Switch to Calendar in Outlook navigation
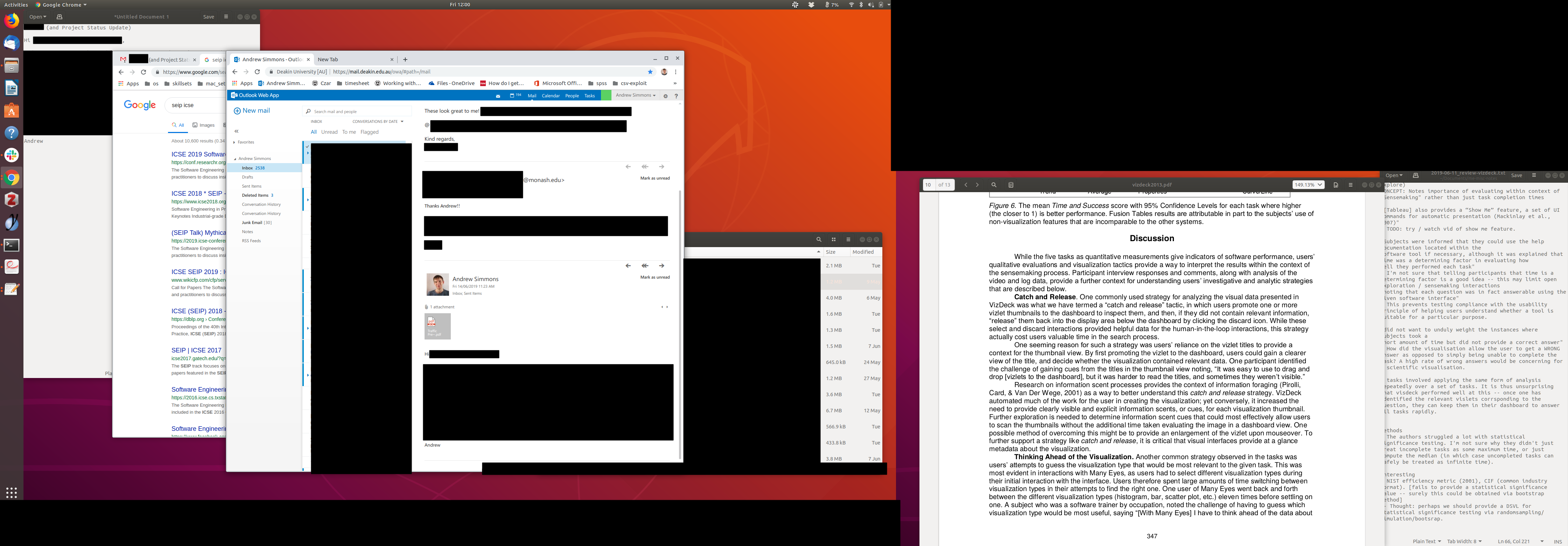Viewport: 1568px width, 546px height. coord(550,96)
